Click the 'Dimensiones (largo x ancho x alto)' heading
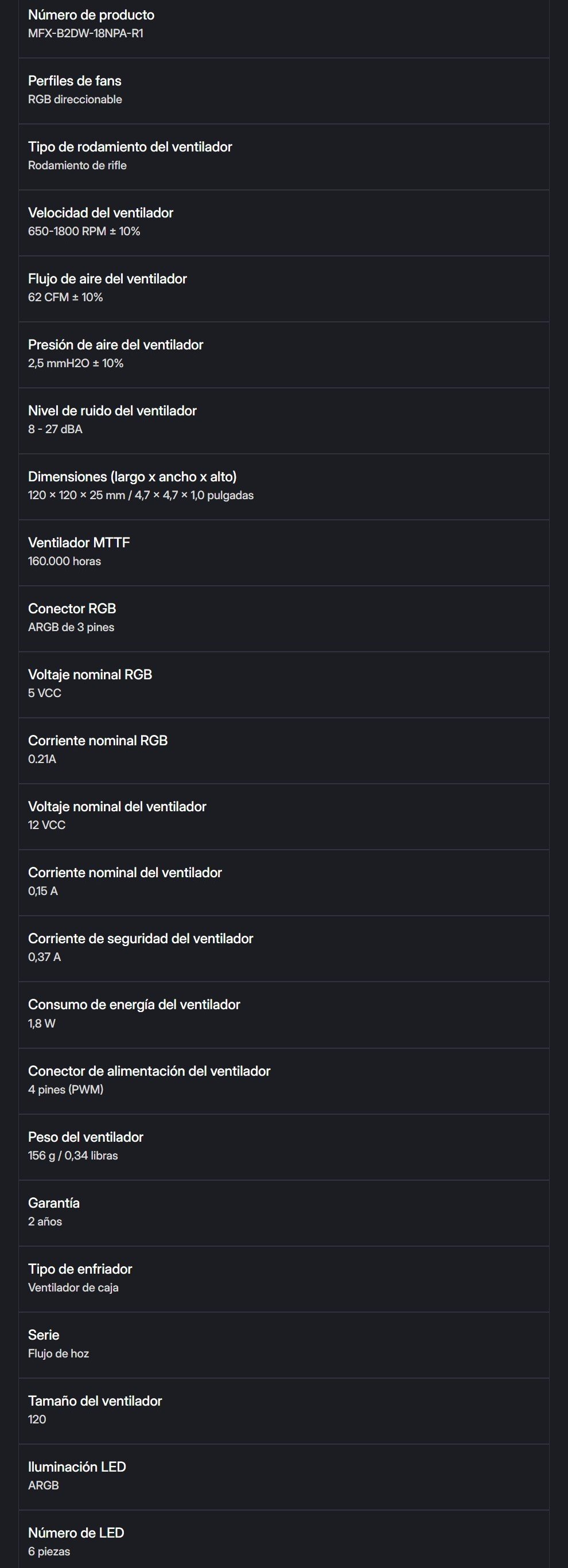Image resolution: width=568 pixels, height=1568 pixels. 132,477
